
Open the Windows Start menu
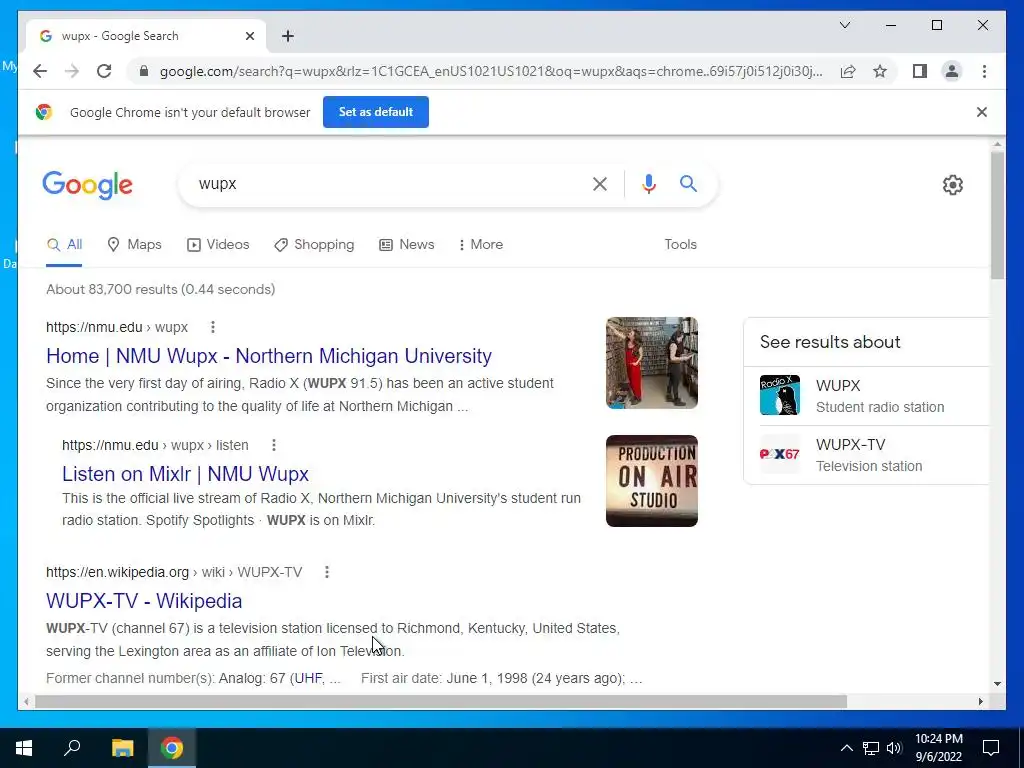[x=24, y=748]
